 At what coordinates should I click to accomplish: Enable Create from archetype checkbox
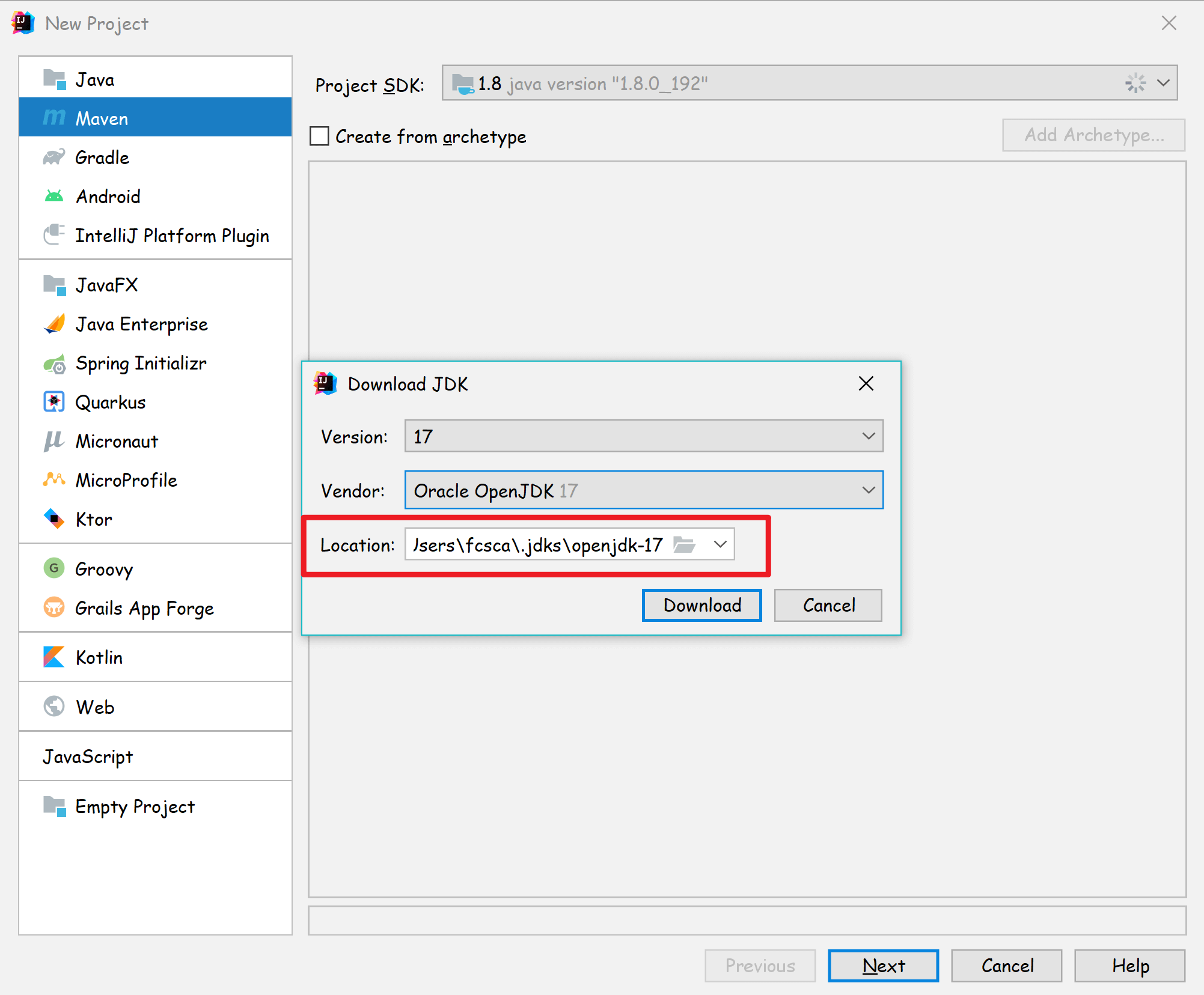point(319,136)
